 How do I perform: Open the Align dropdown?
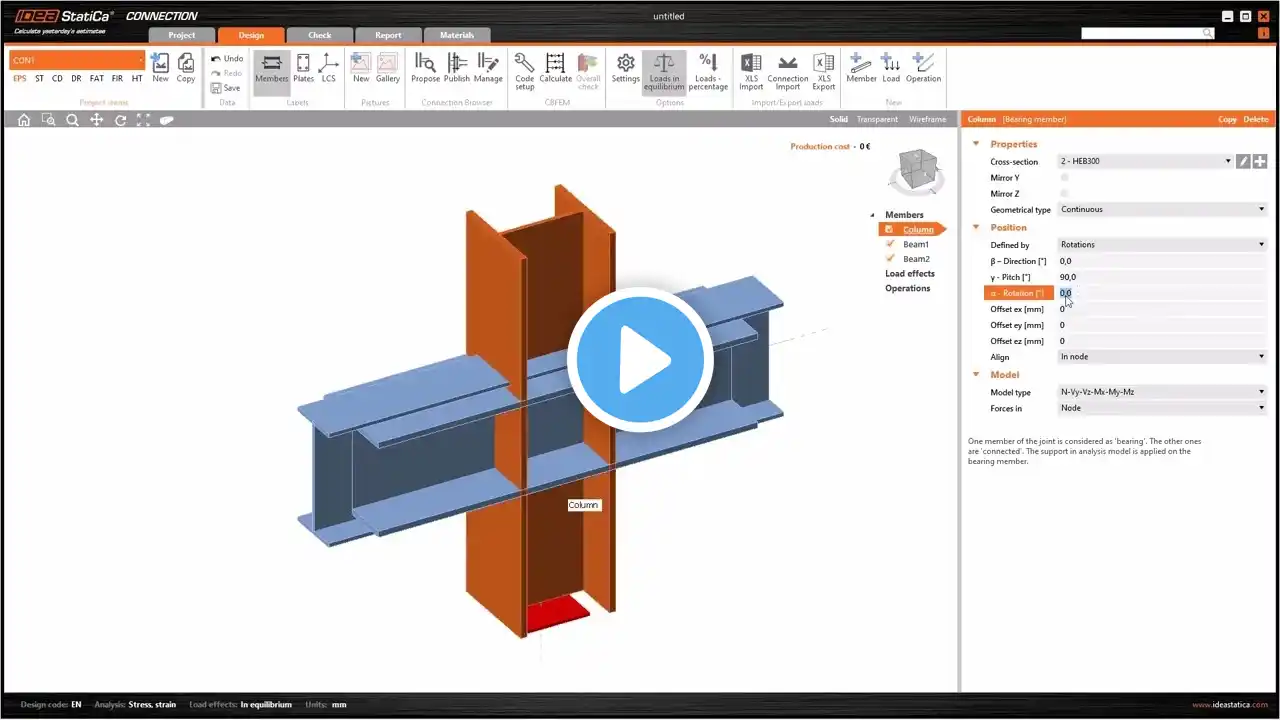tap(1162, 357)
